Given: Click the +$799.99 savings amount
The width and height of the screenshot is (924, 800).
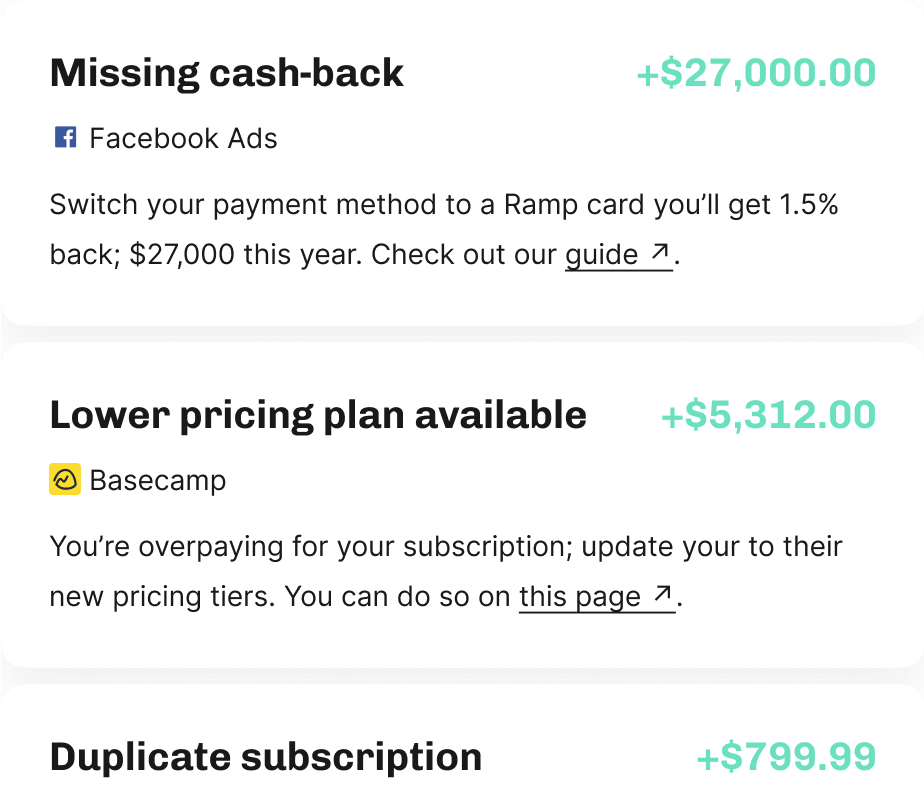Looking at the screenshot, I should [786, 757].
